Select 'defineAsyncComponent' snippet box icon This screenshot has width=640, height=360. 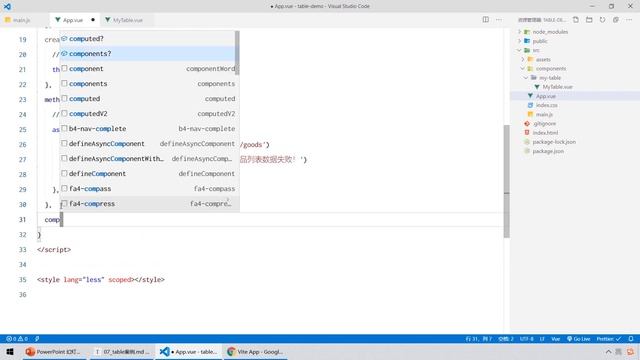(x=64, y=143)
